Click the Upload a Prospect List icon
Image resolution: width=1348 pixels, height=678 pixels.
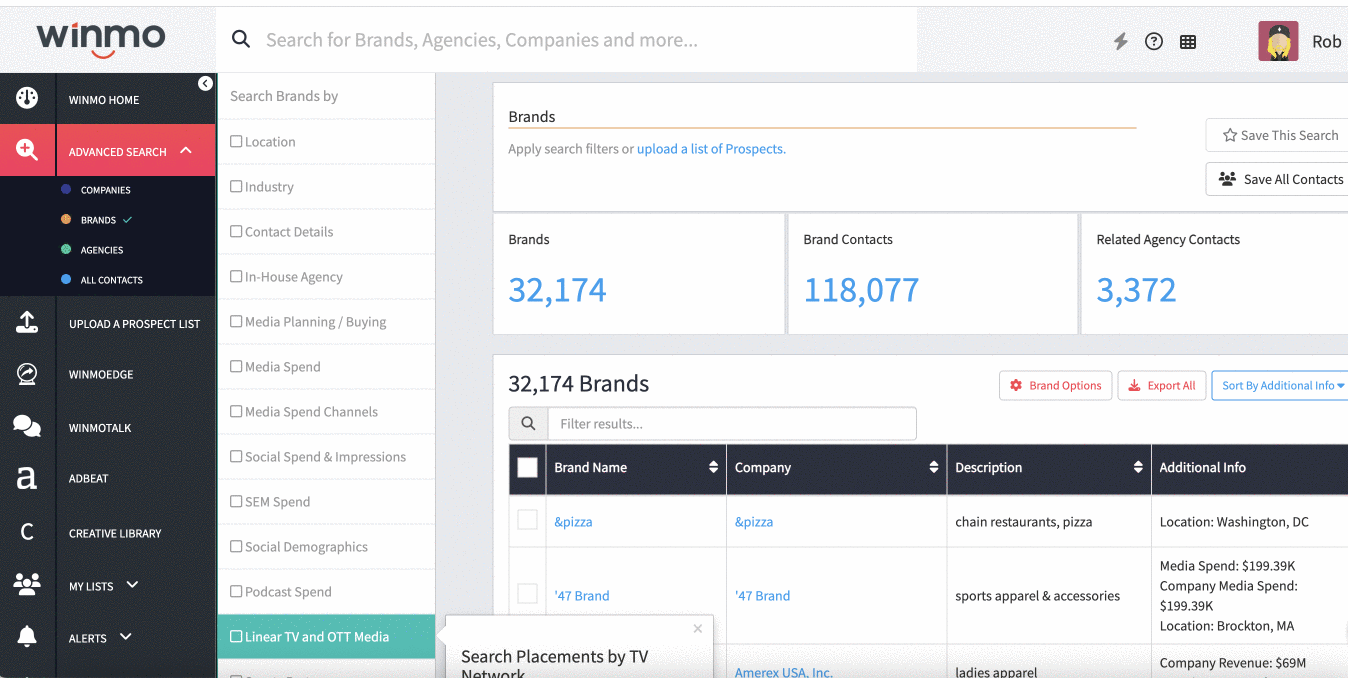pos(27,322)
